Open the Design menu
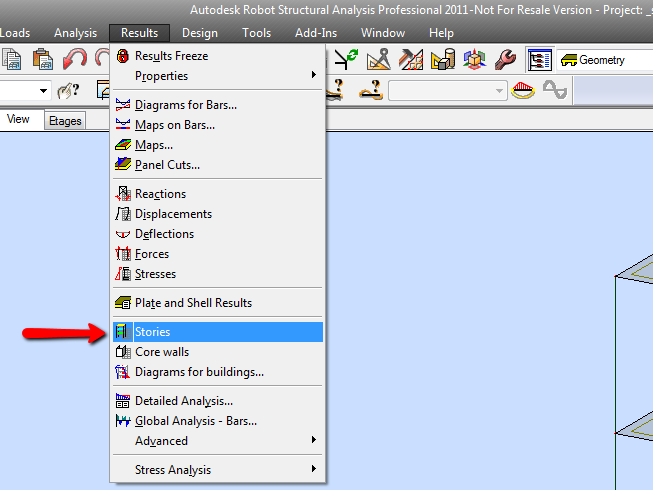Viewport: 653px width, 490px height. click(x=200, y=33)
